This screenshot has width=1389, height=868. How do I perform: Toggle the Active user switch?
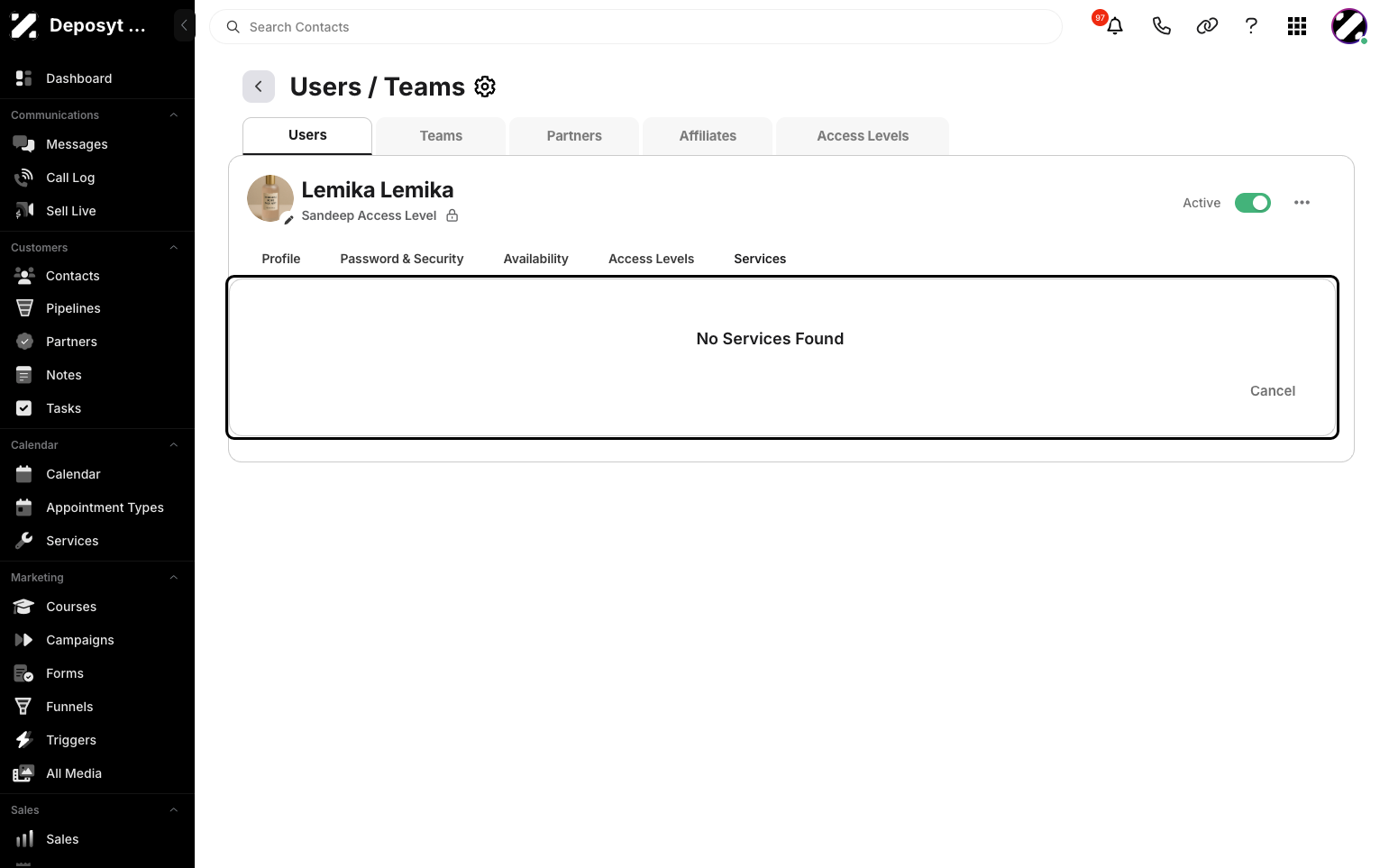pyautogui.click(x=1253, y=203)
